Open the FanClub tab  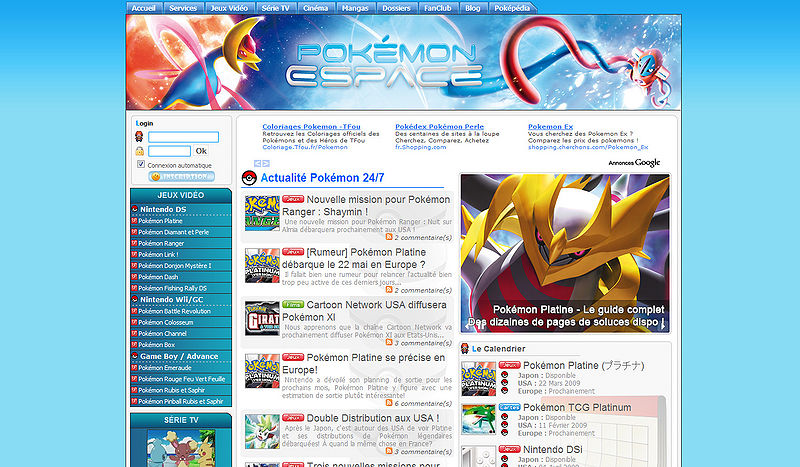point(438,8)
